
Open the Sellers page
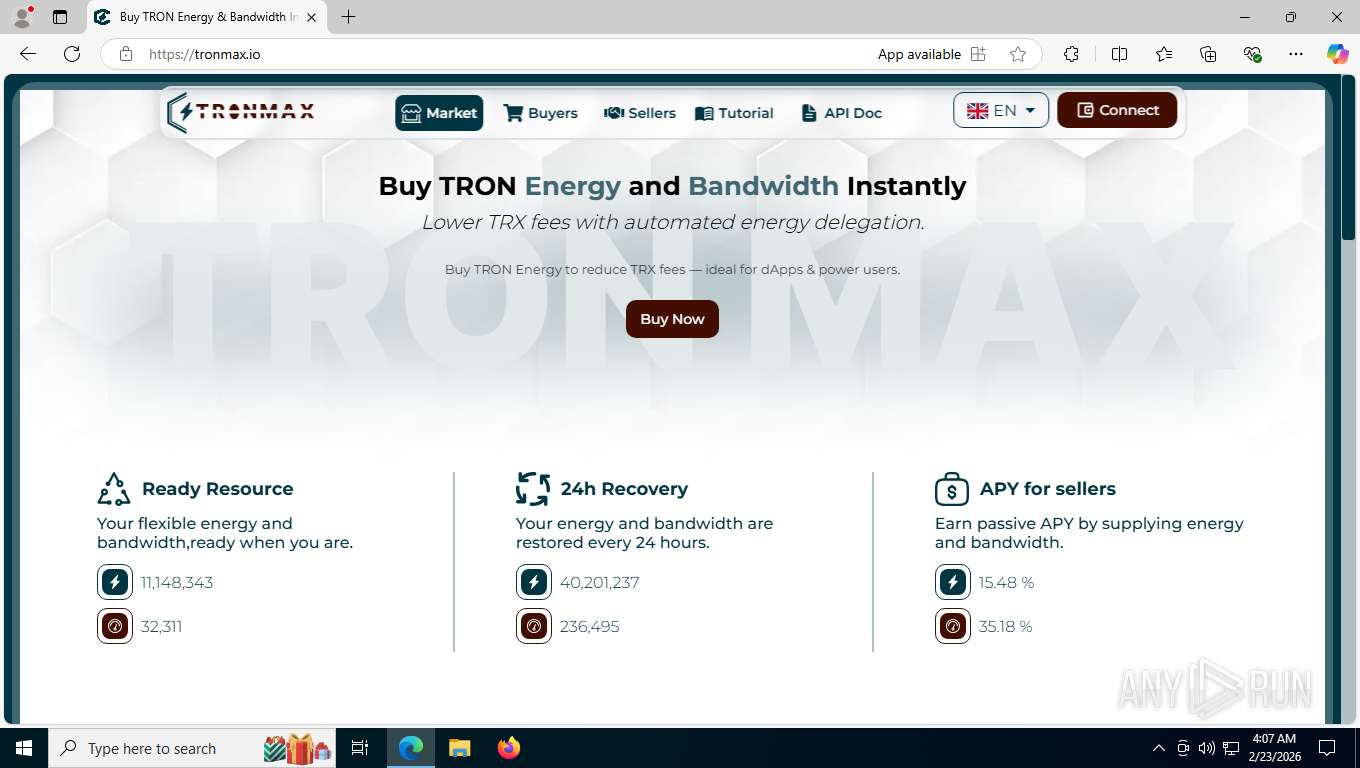pos(640,113)
